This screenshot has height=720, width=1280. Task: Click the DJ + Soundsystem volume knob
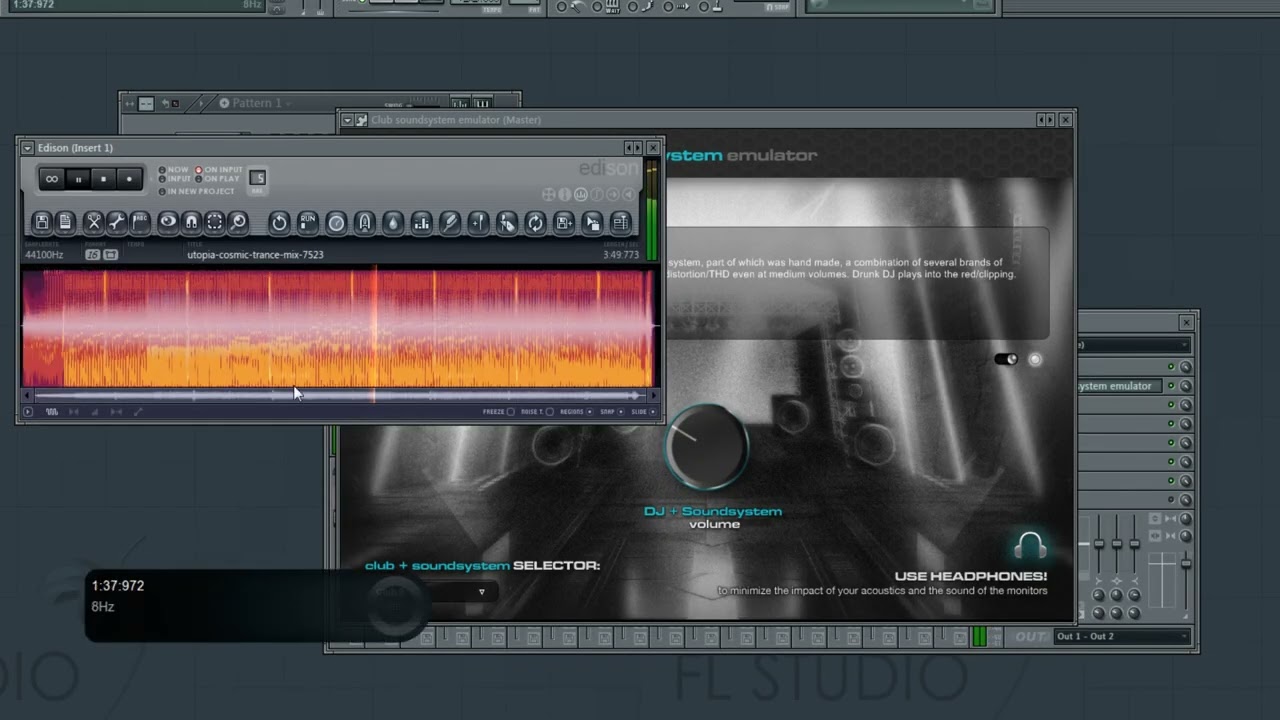[x=706, y=447]
